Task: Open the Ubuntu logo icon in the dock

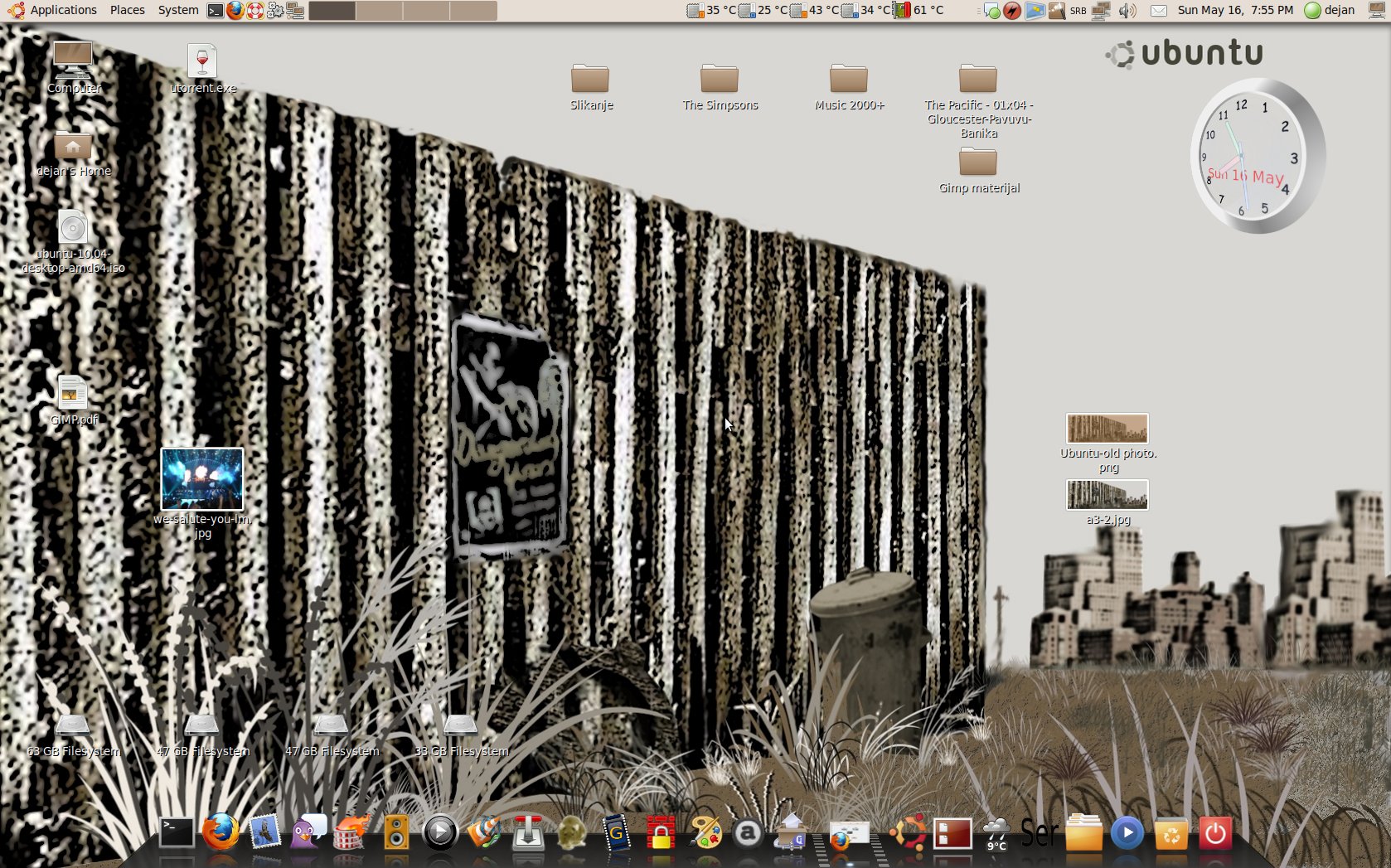Action: tap(909, 832)
